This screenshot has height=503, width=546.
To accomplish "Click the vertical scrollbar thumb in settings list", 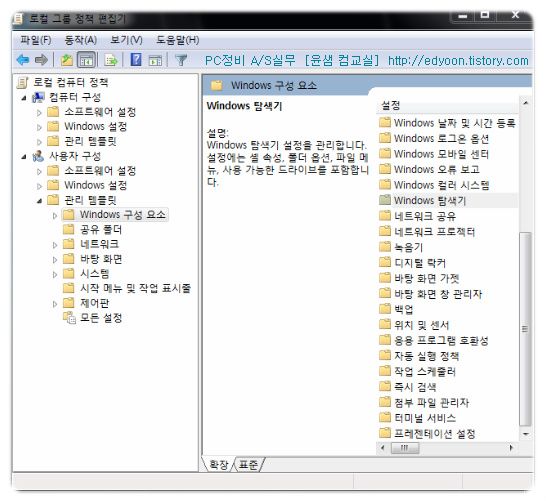I will coord(525,329).
